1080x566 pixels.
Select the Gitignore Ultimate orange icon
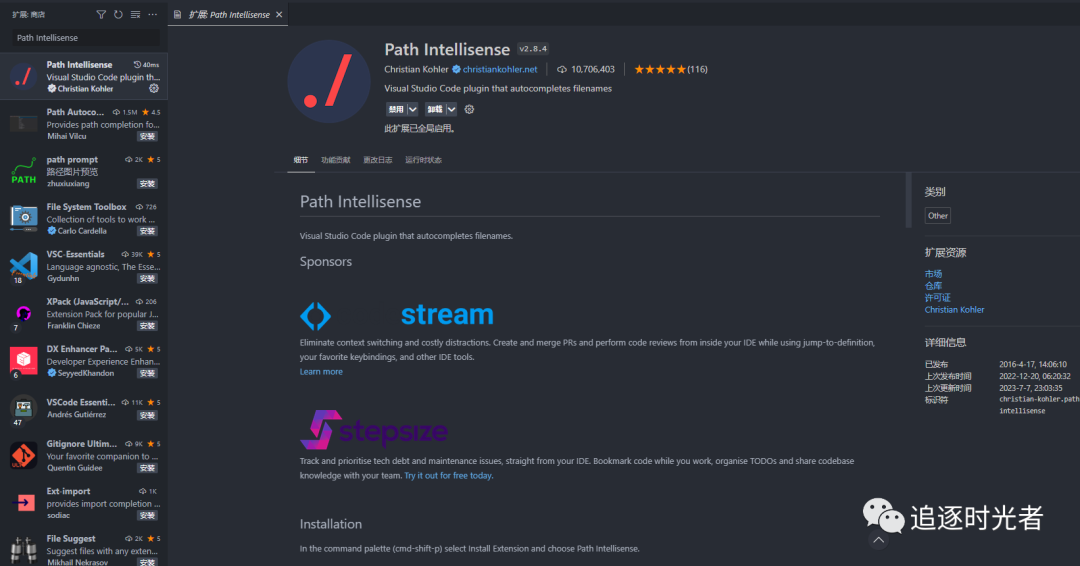point(23,456)
